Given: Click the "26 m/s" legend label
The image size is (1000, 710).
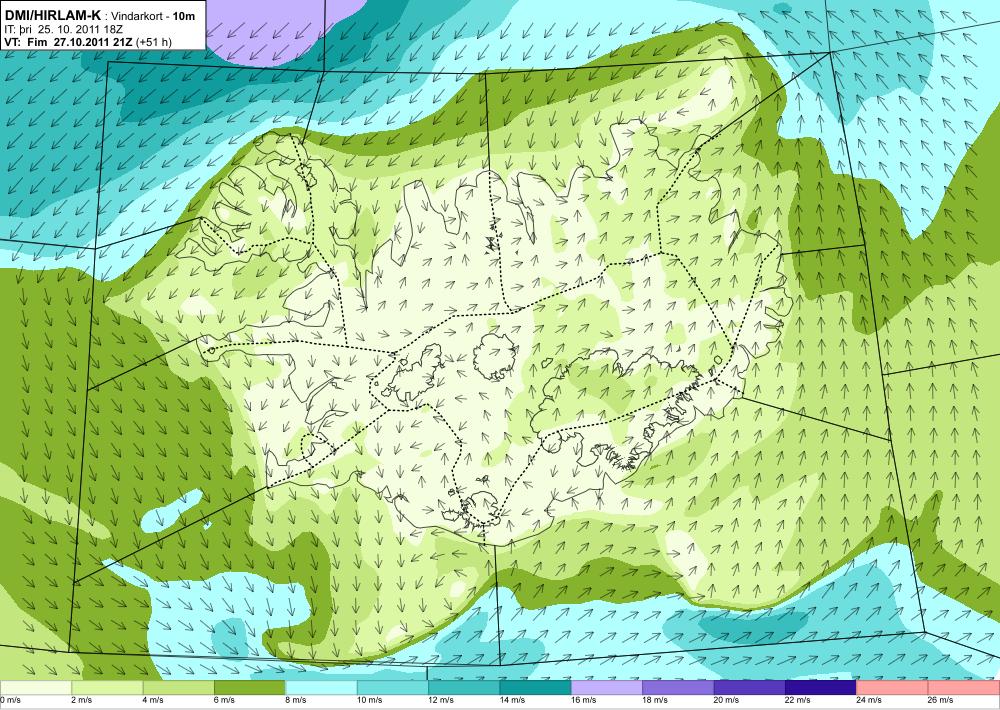Looking at the screenshot, I should [x=941, y=700].
